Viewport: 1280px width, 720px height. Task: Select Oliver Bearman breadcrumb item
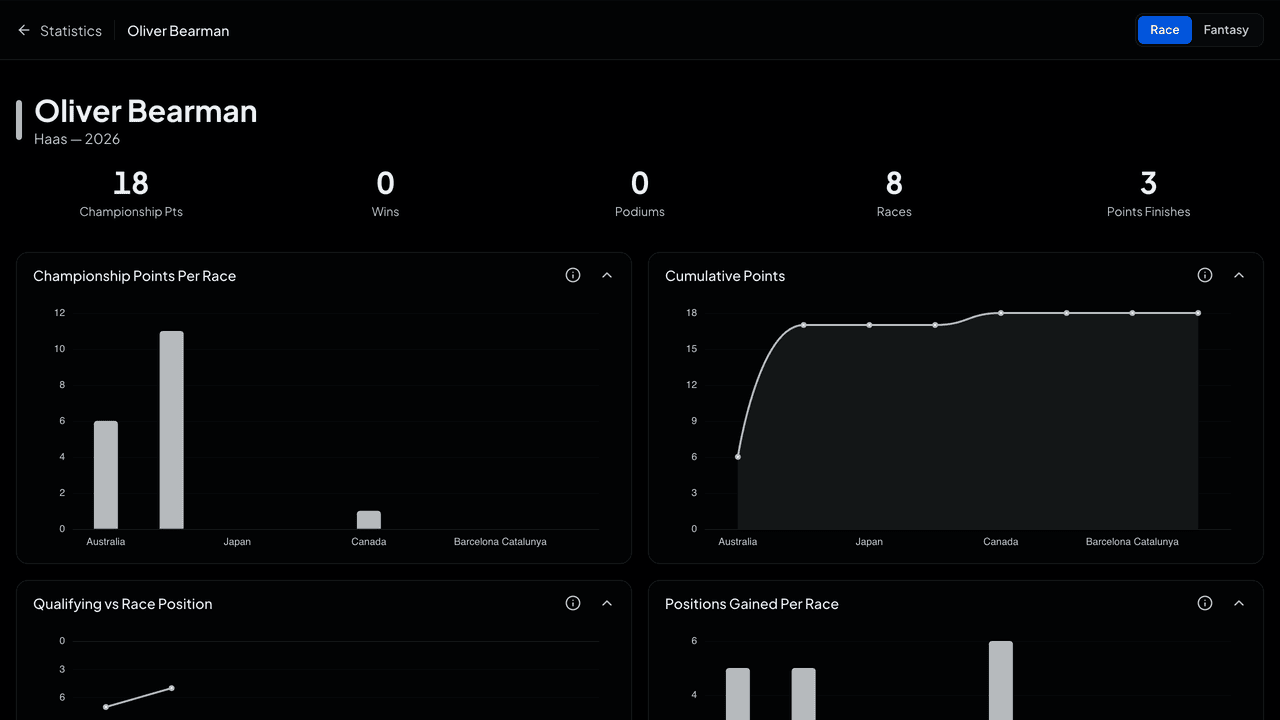click(178, 31)
